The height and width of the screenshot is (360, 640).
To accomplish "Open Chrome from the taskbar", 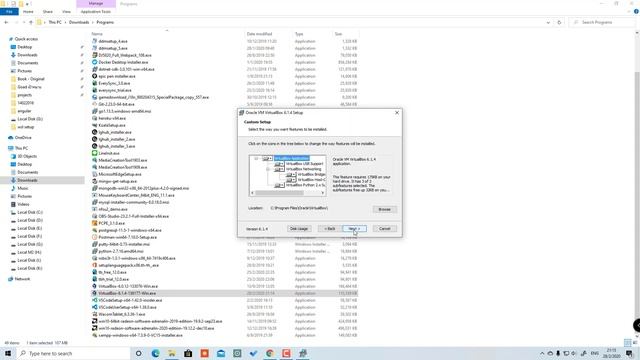I will [x=269, y=353].
